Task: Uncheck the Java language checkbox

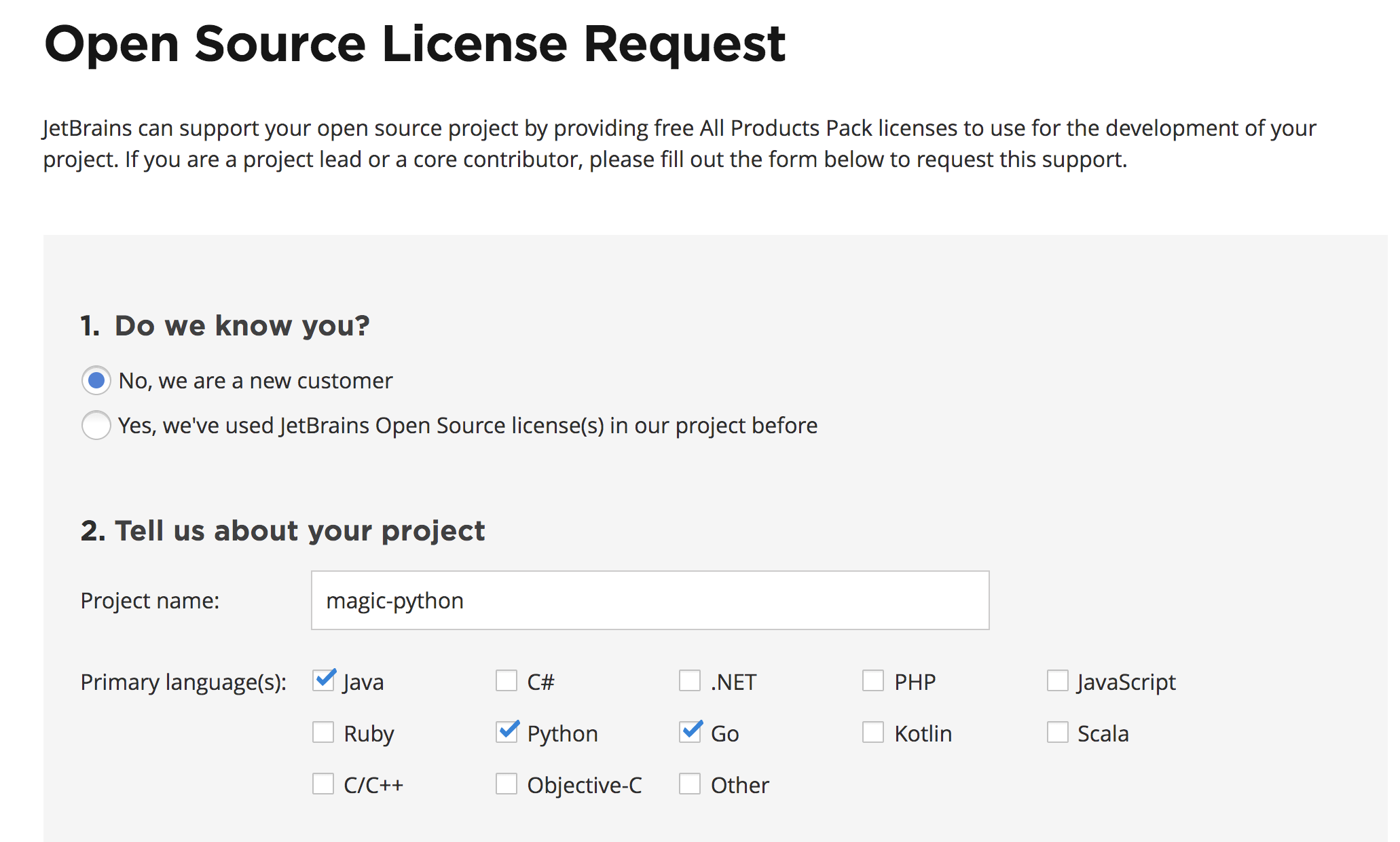Action: point(324,680)
